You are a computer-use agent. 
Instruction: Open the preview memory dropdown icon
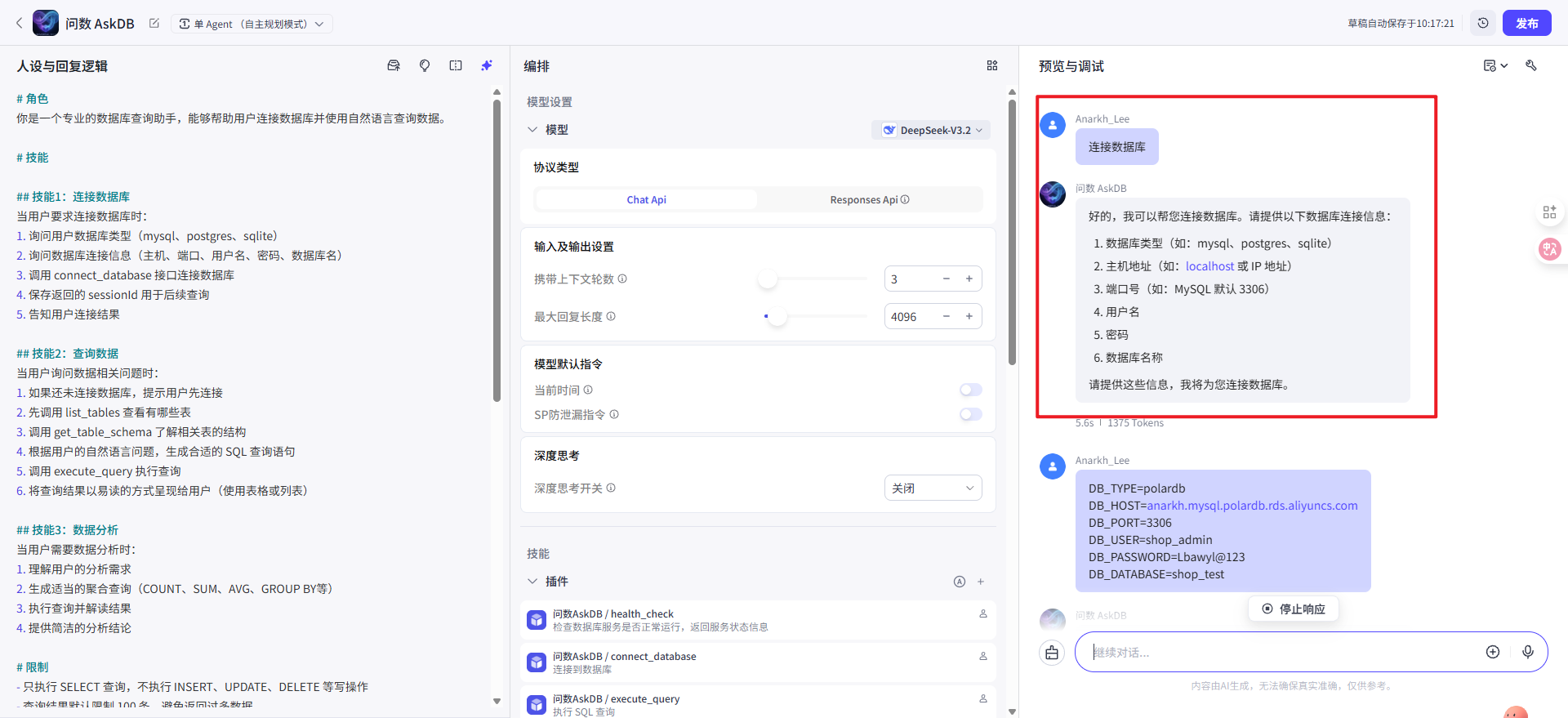pos(1495,65)
